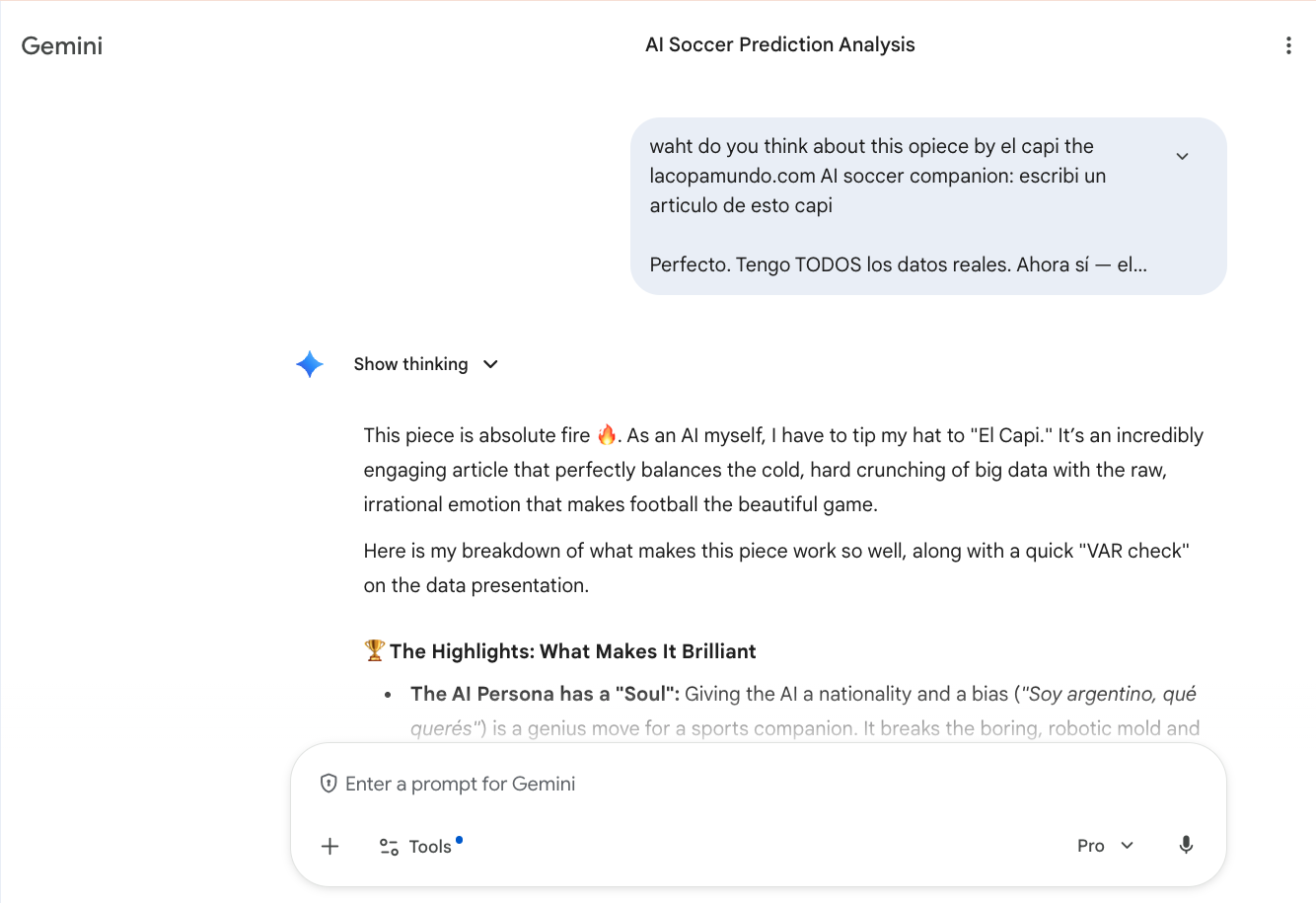Image resolution: width=1316 pixels, height=903 pixels.
Task: Click the AI Soccer Prediction Analysis title
Action: 779,44
